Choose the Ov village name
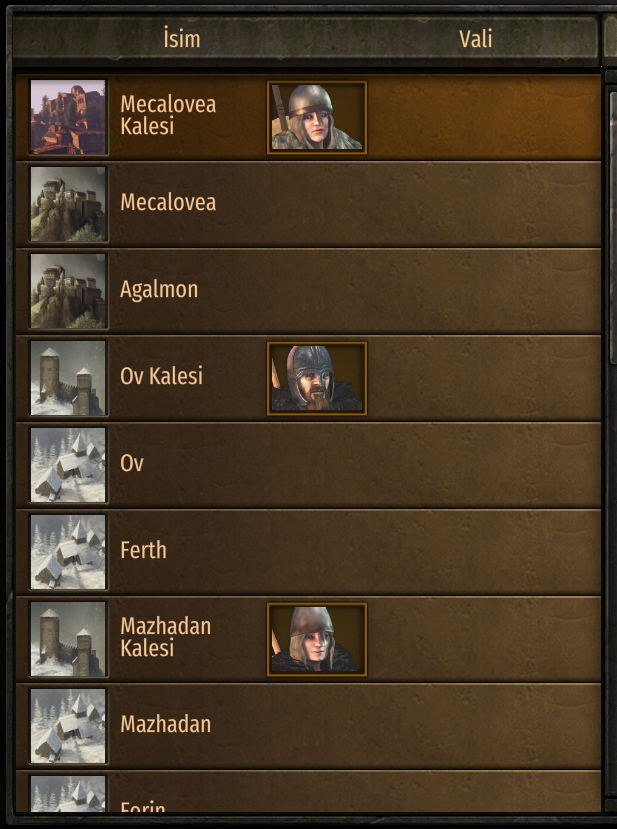Screen dimensions: 617x829 (x=132, y=463)
